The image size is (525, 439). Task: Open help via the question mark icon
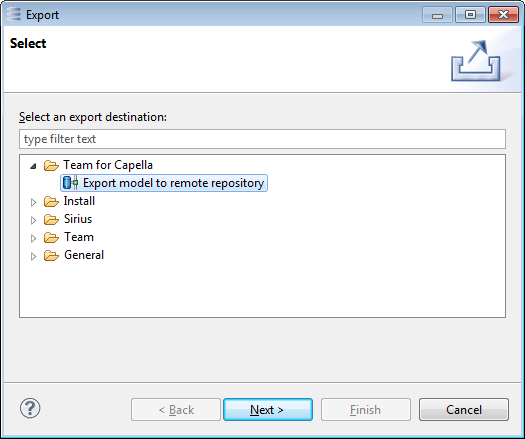click(30, 408)
